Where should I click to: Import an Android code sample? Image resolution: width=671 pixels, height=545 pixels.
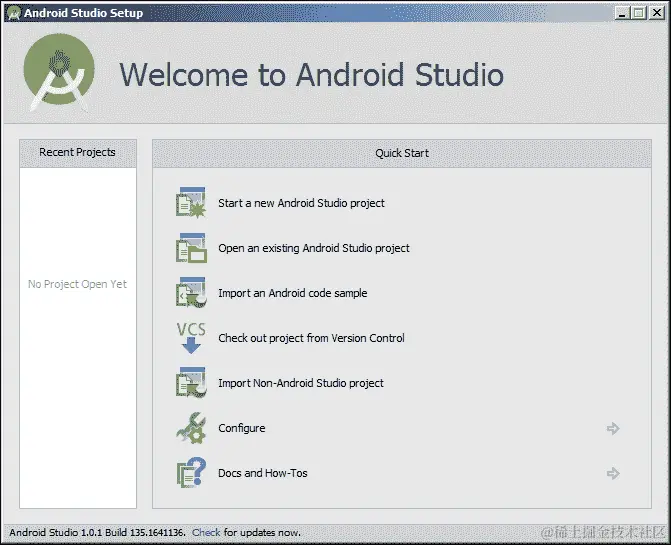293,293
